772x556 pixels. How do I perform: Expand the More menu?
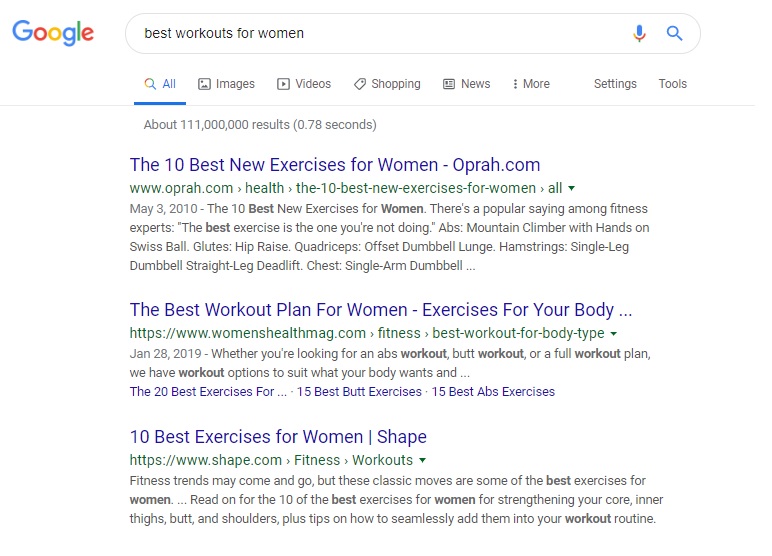[x=530, y=84]
